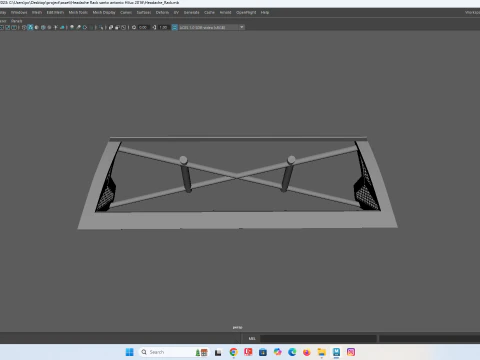Toggle motion blur icon in panel toolbar
Image resolution: width=480 pixels, height=360 pixels.
point(78,27)
